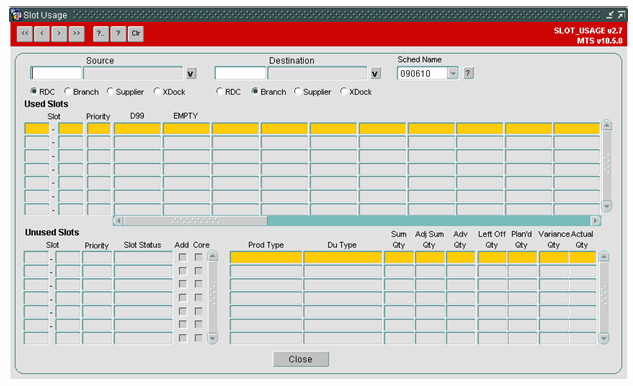Go to next record with > button
633x386 pixels.
click(x=59, y=34)
